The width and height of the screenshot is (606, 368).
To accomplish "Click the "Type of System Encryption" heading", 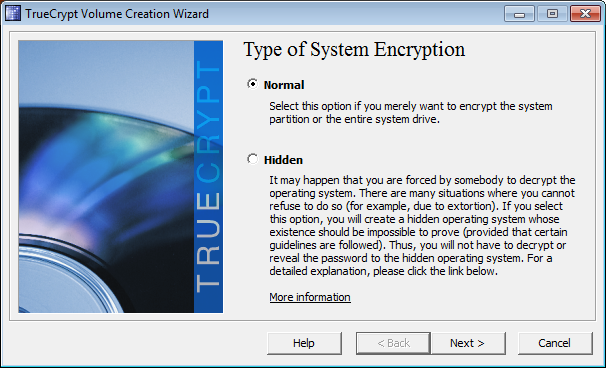I will [354, 50].
